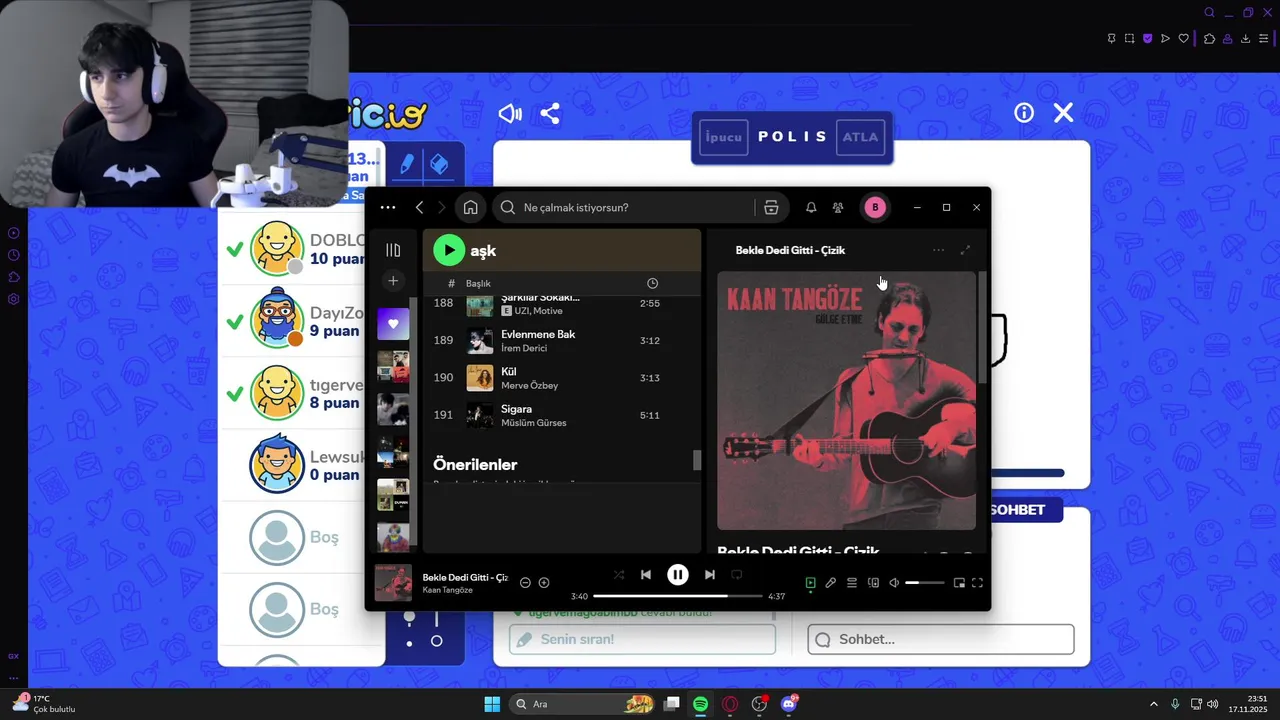Click İpucu hint button
Image resolution: width=1280 pixels, height=720 pixels.
click(724, 137)
